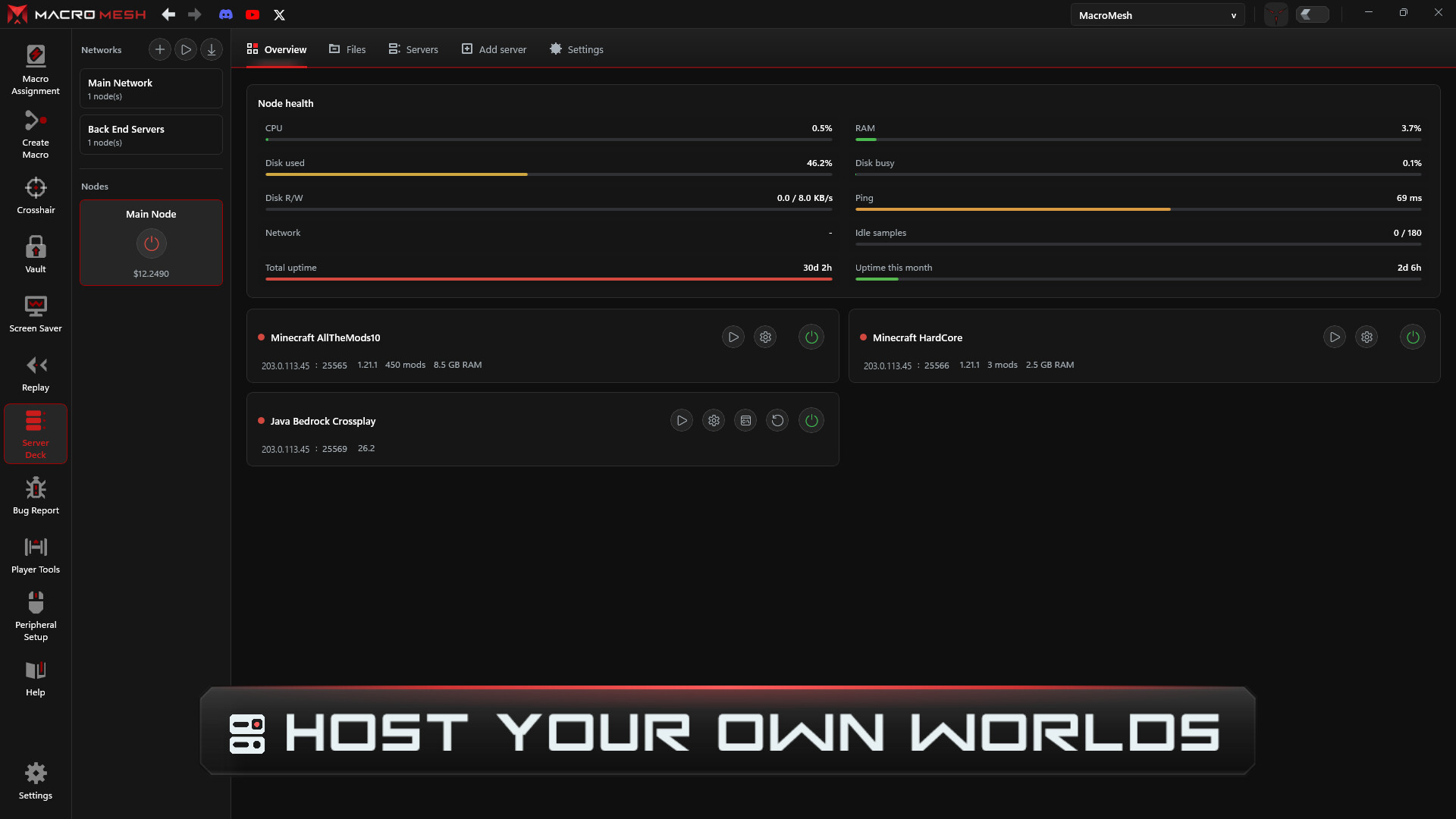The width and height of the screenshot is (1456, 819).
Task: Open Macro Assignment in sidebar
Action: tap(36, 70)
